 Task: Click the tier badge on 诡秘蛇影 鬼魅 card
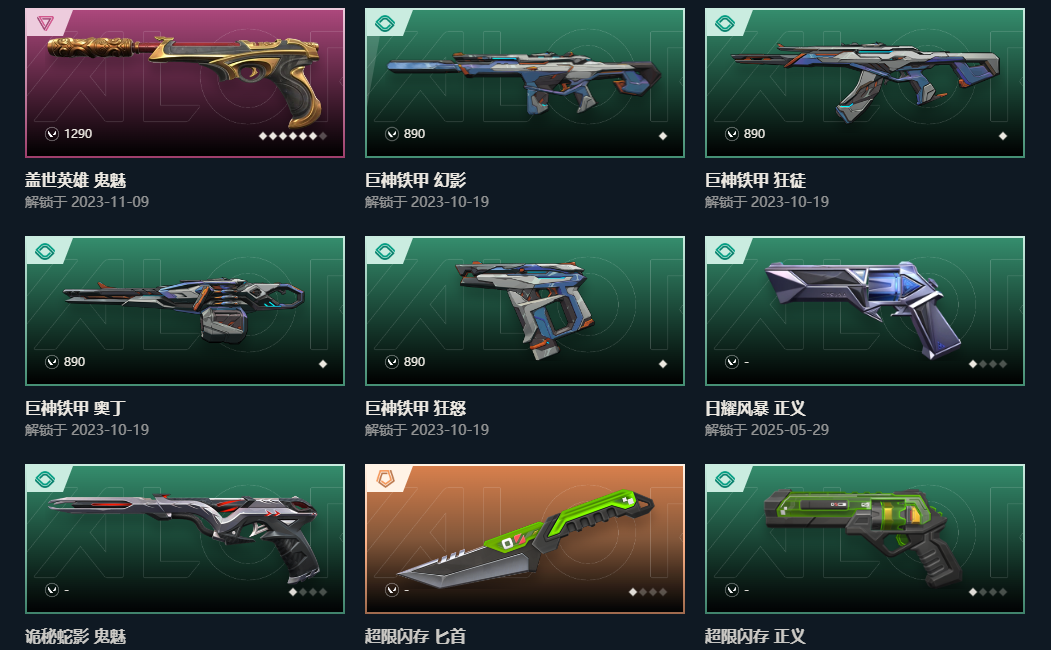(x=45, y=479)
